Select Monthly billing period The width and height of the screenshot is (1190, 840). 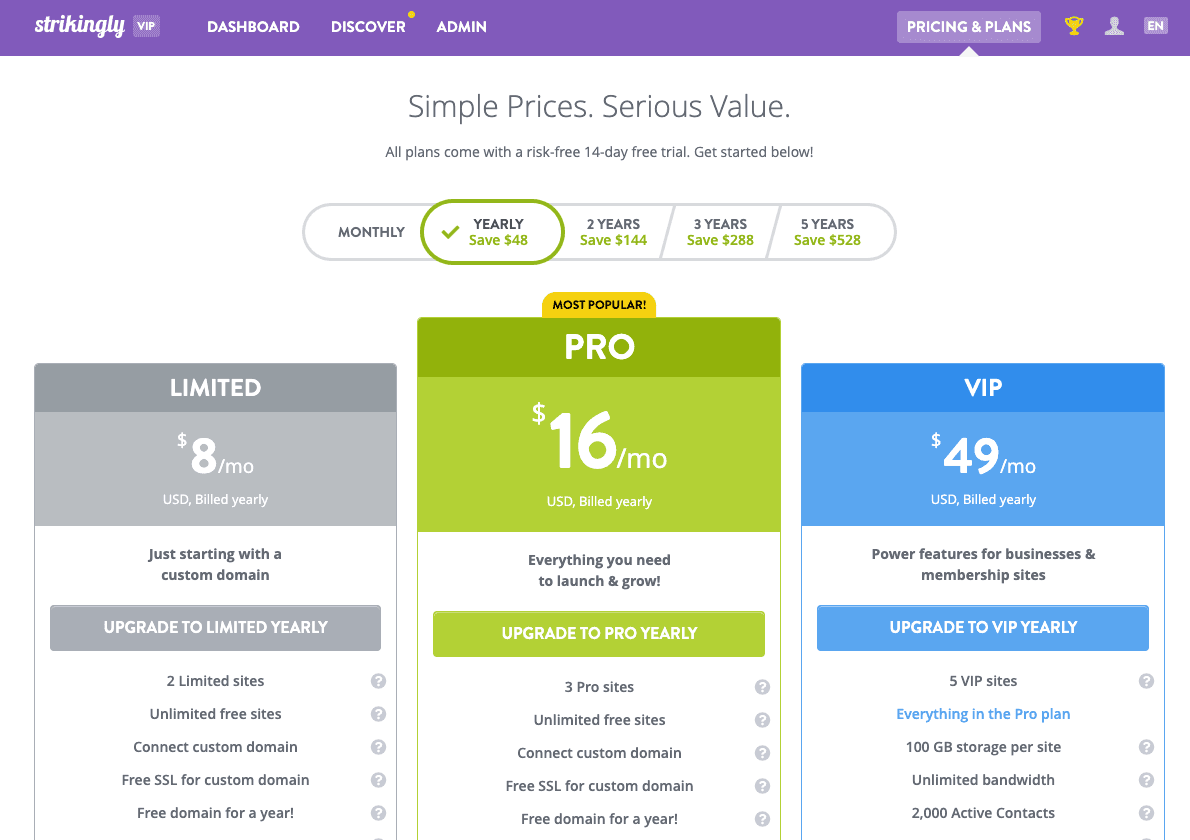pos(370,232)
